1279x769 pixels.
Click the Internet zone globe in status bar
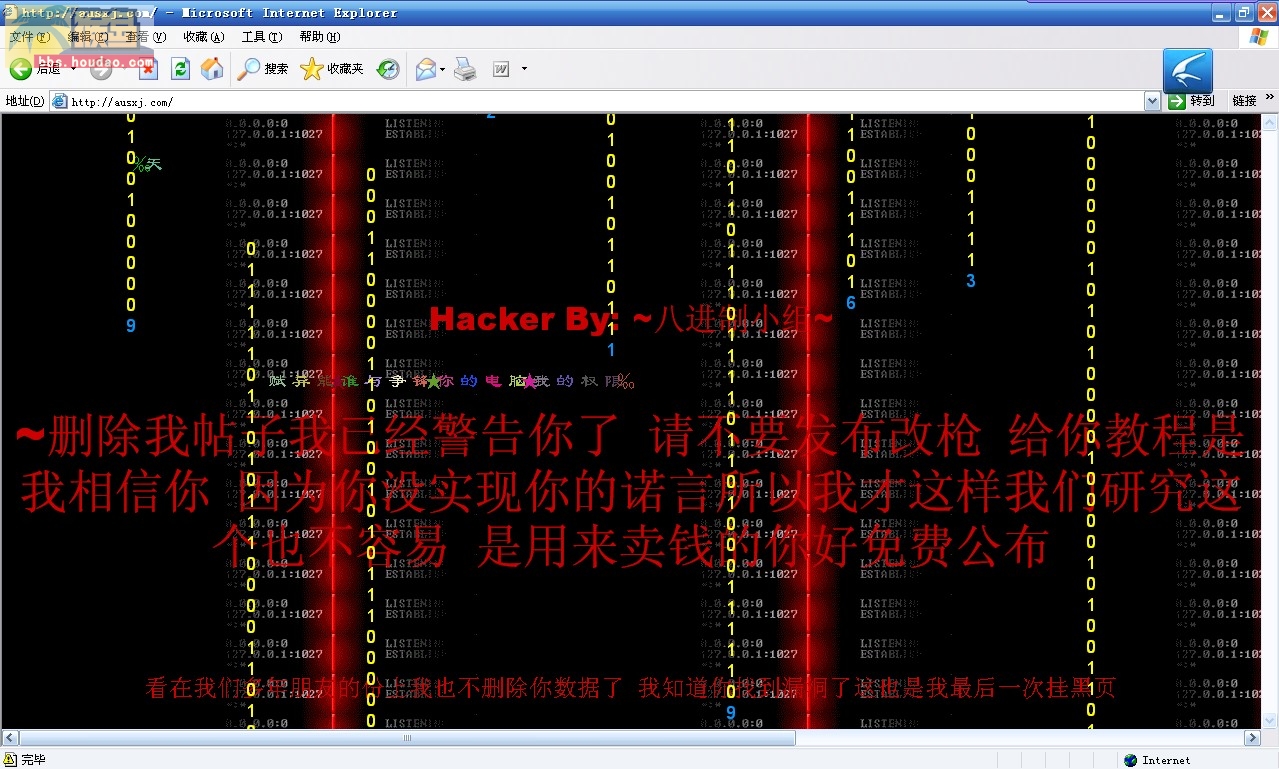1131,760
